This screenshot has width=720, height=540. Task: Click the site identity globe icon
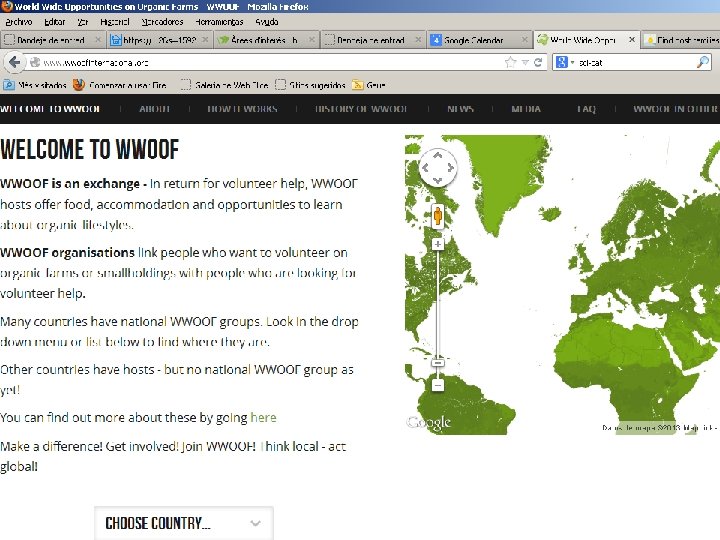(35, 62)
